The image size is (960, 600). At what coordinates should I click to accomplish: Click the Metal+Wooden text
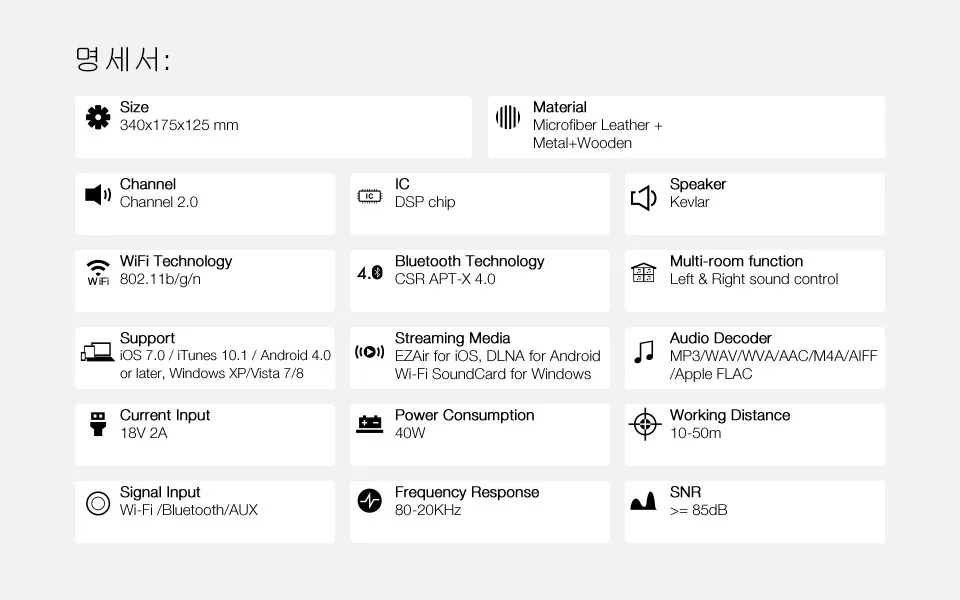pos(582,143)
